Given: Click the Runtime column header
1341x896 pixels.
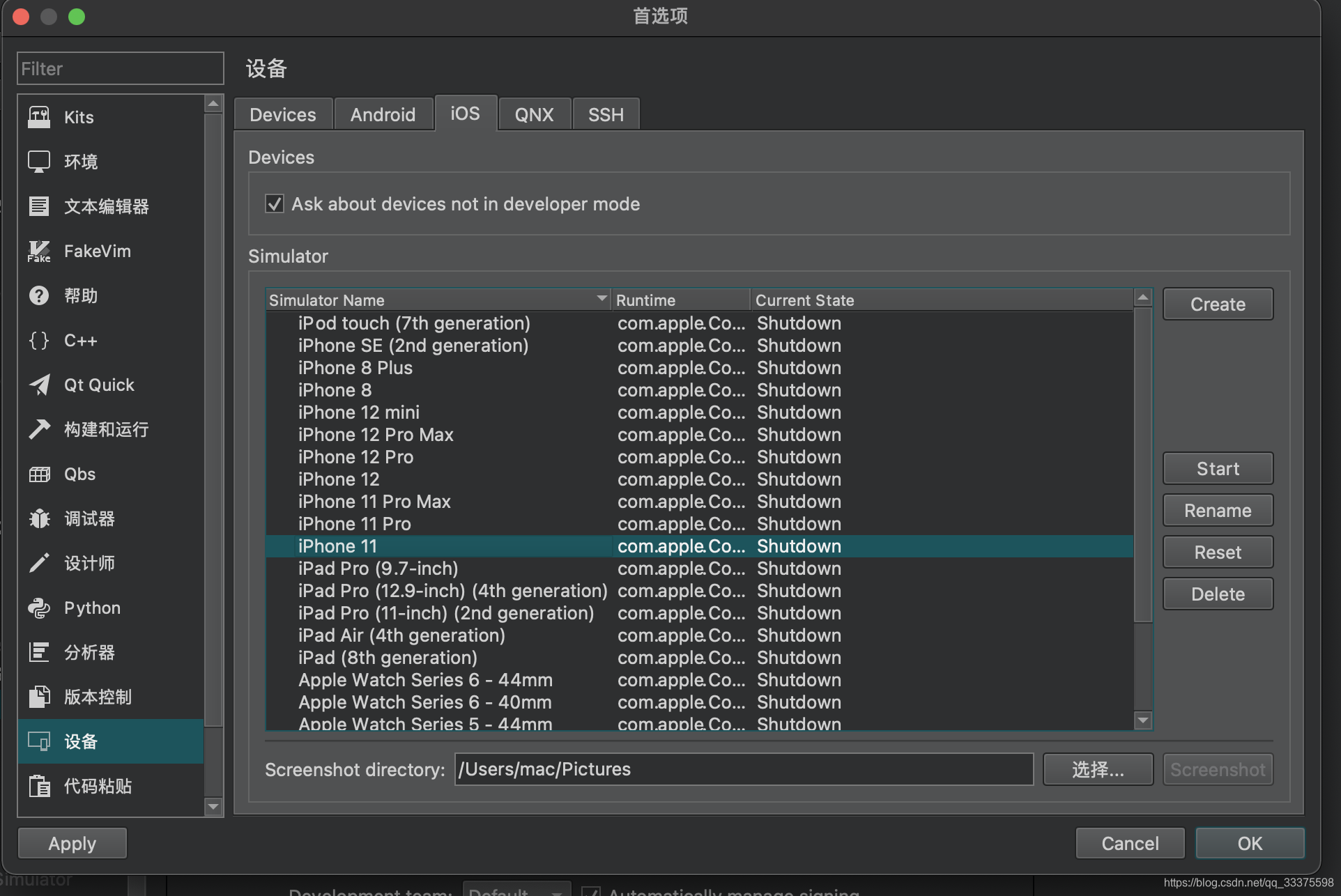Looking at the screenshot, I should [x=681, y=300].
